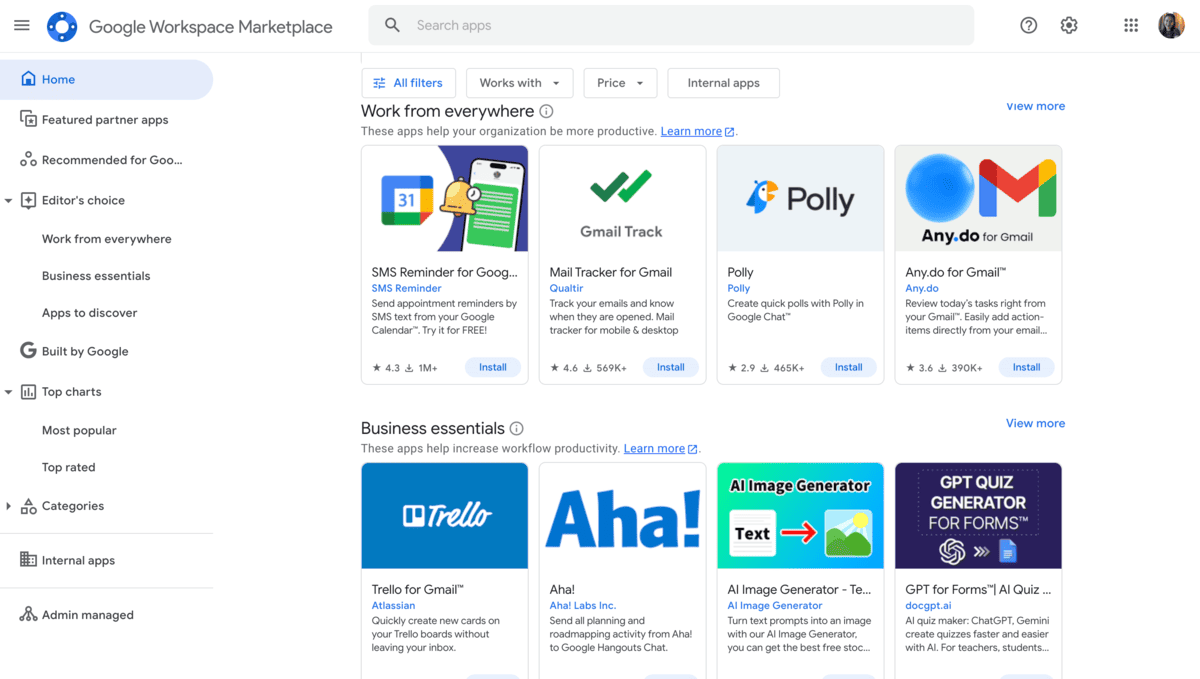Open the Price dropdown filter
Viewport: 1200px width, 679px height.
pyautogui.click(x=620, y=83)
